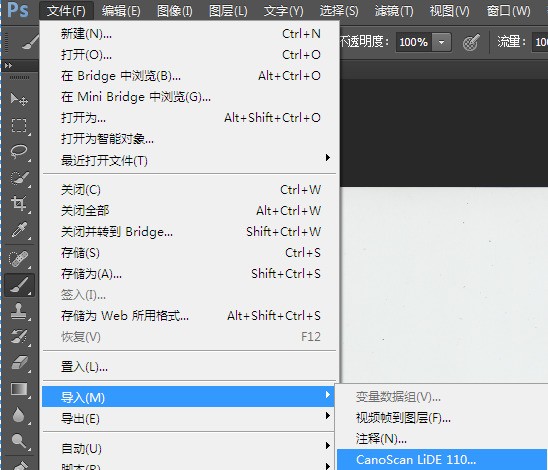Viewport: 548px width, 470px height.
Task: Choose 视频帧到图层(F)... in import submenu
Action: [442, 418]
